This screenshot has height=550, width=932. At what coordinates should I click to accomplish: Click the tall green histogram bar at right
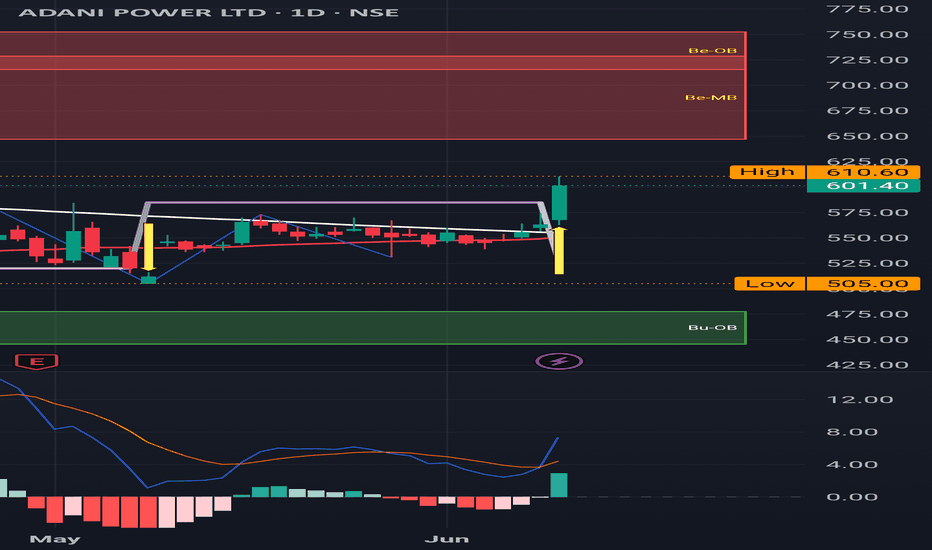559,485
